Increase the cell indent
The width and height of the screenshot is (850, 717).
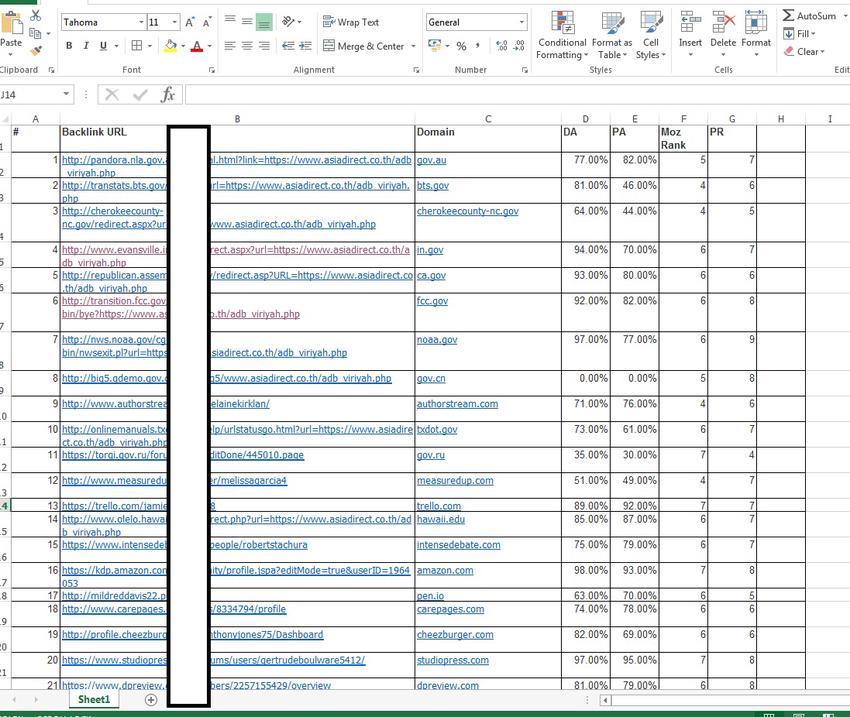(x=306, y=46)
